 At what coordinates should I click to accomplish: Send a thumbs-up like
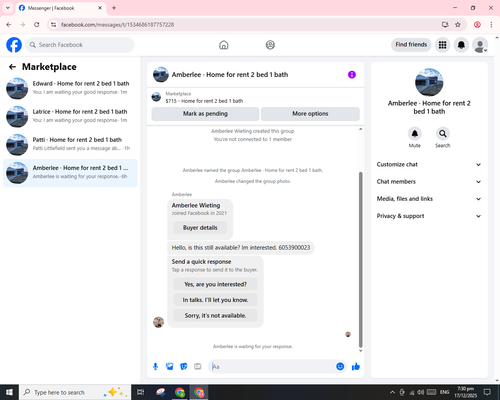[x=356, y=367]
